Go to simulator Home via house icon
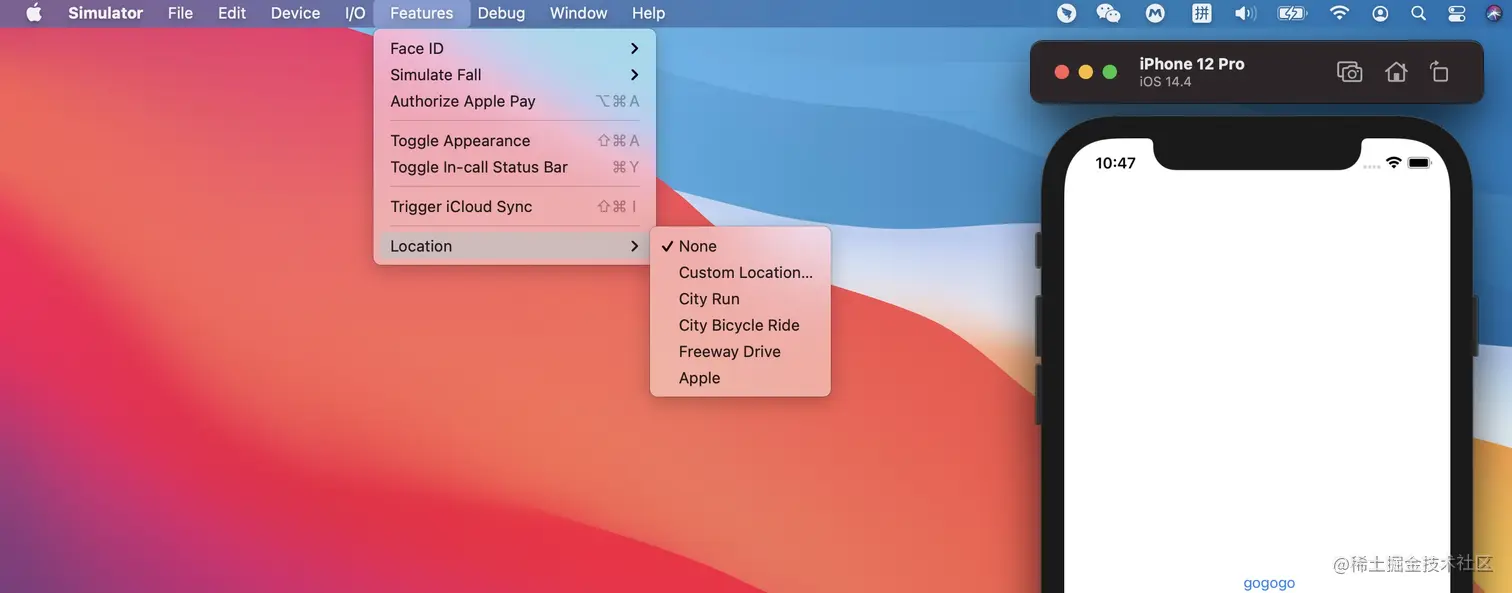 pos(1396,72)
